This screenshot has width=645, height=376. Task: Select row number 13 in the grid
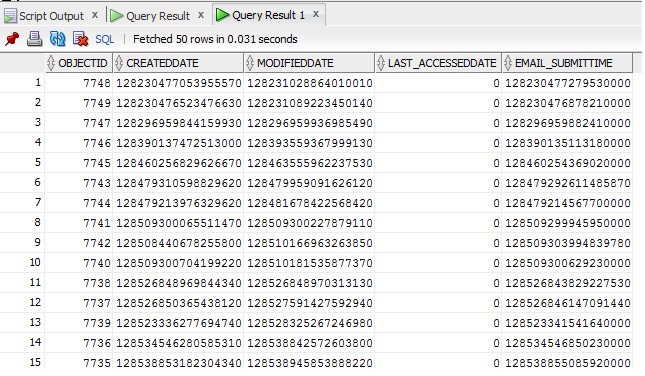22,323
